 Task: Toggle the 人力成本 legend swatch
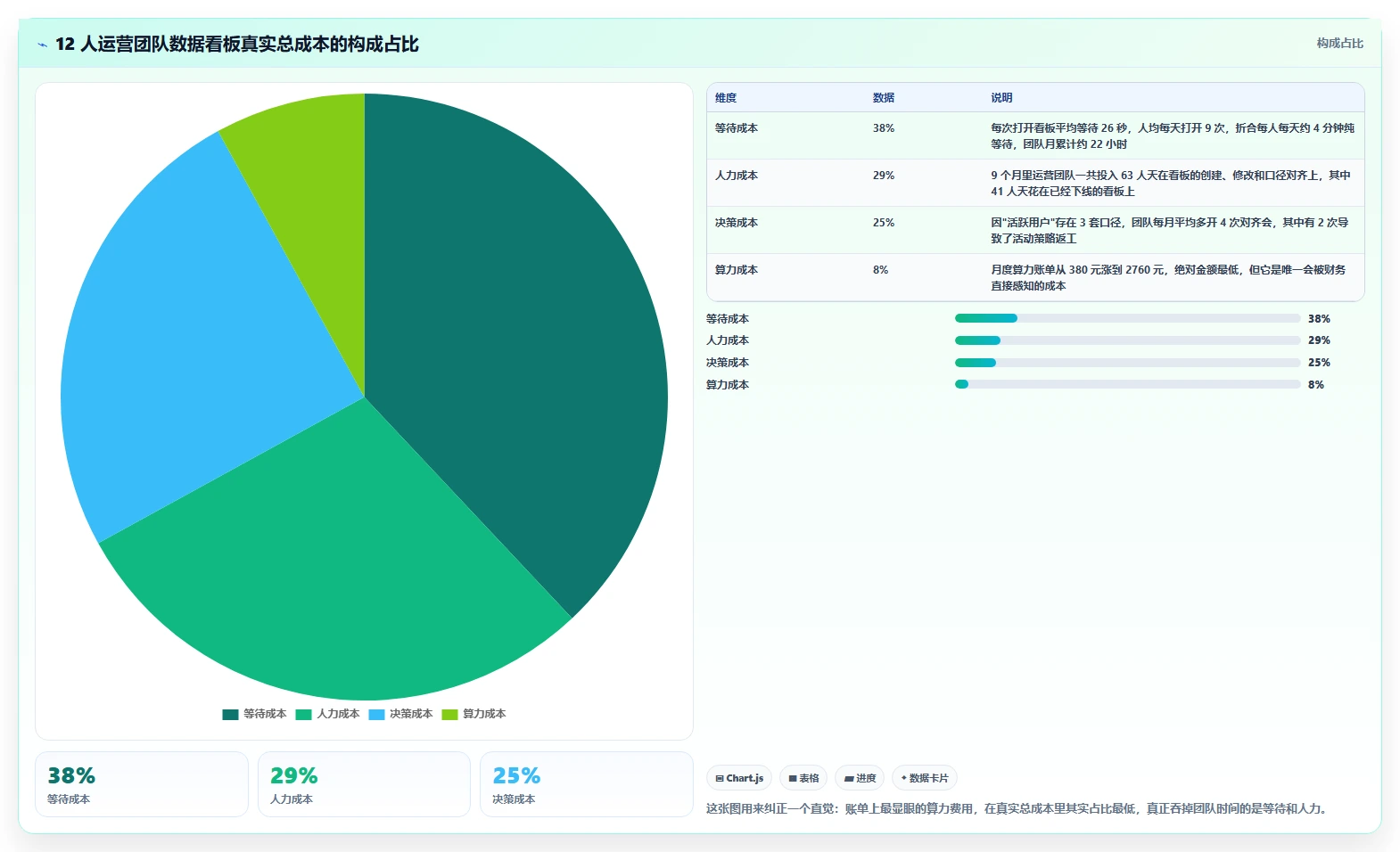[x=303, y=714]
